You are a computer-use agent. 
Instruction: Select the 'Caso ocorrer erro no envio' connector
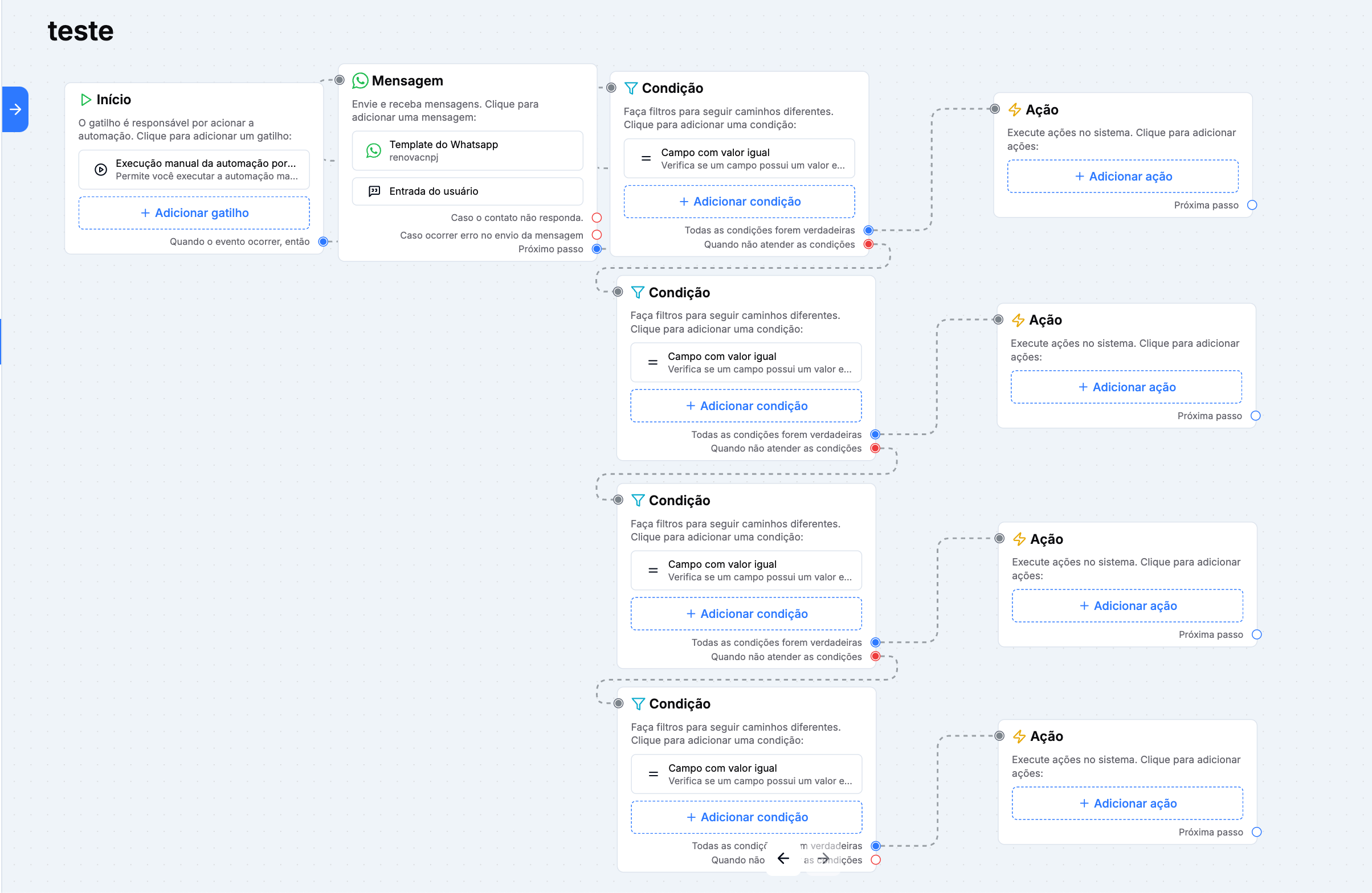(597, 235)
